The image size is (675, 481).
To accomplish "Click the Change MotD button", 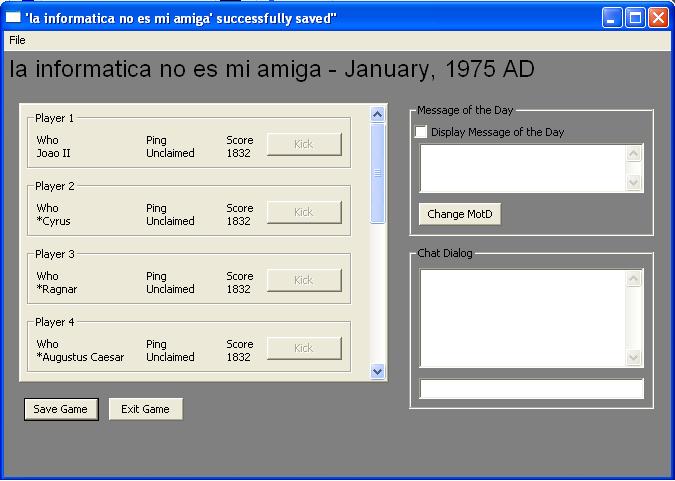I will click(x=459, y=214).
